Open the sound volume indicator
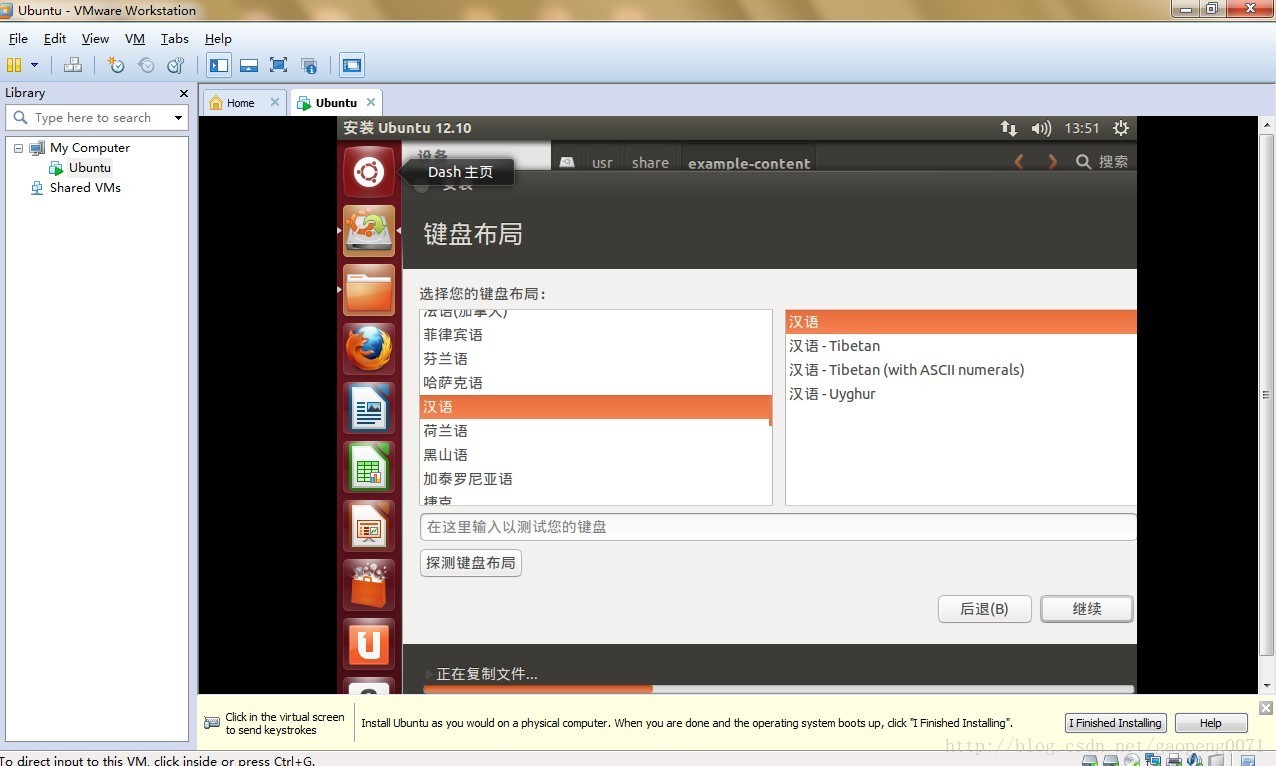Screen dimensions: 1276x766 tap(1041, 128)
